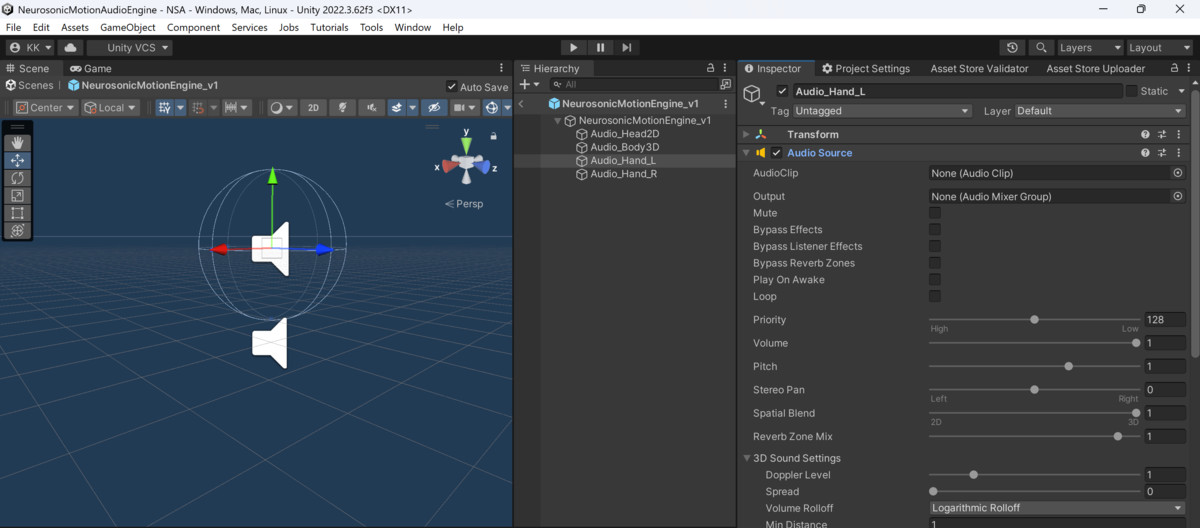
Task: Click the Pause button
Action: (x=600, y=47)
